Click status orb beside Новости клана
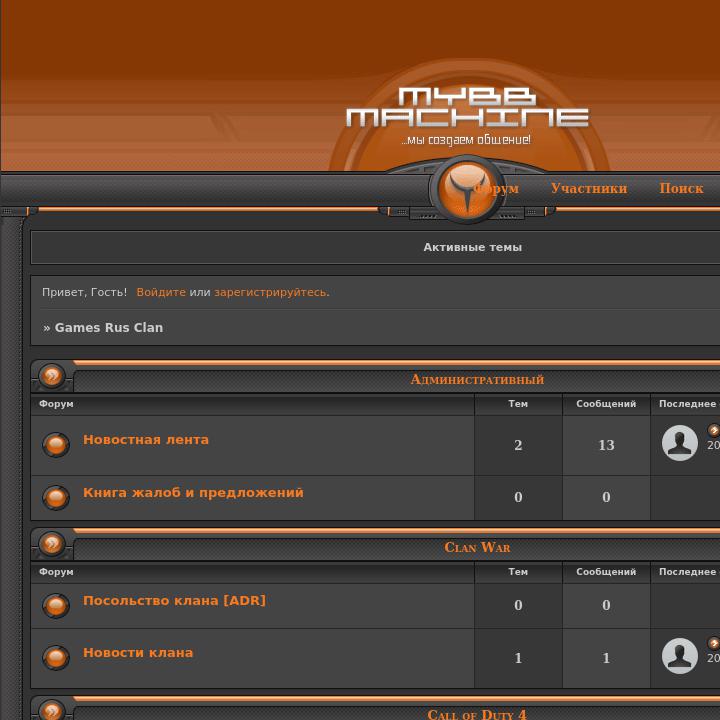 pyautogui.click(x=56, y=658)
